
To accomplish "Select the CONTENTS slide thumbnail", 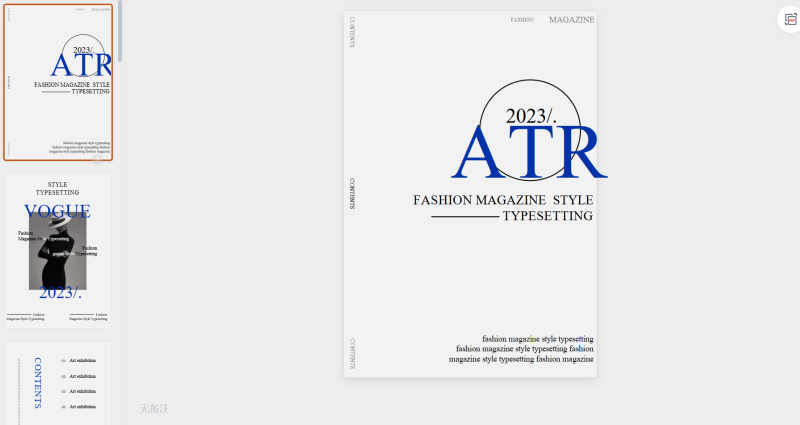I will tap(58, 383).
